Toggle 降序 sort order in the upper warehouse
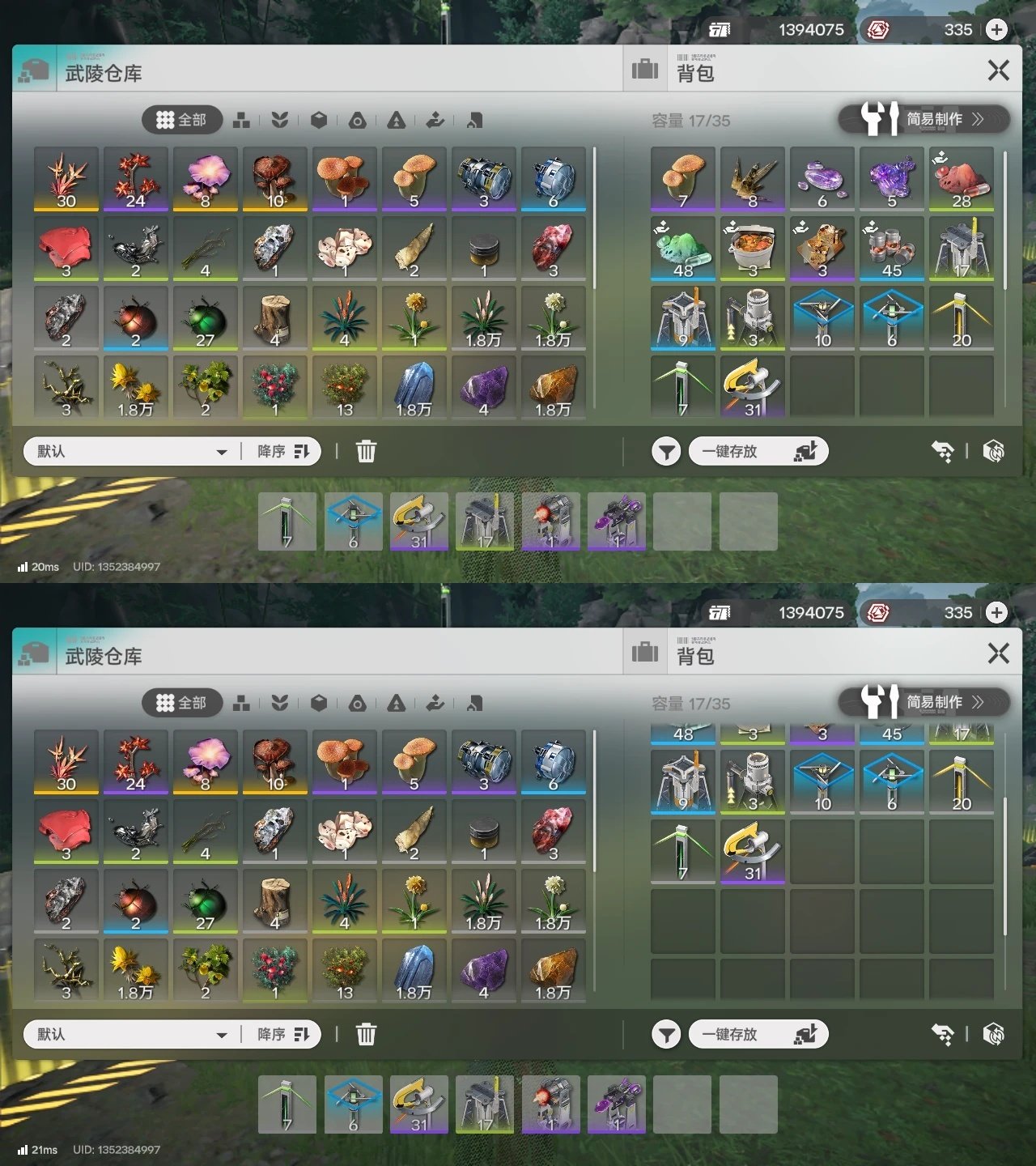Viewport: 1036px width, 1166px height. coord(283,451)
